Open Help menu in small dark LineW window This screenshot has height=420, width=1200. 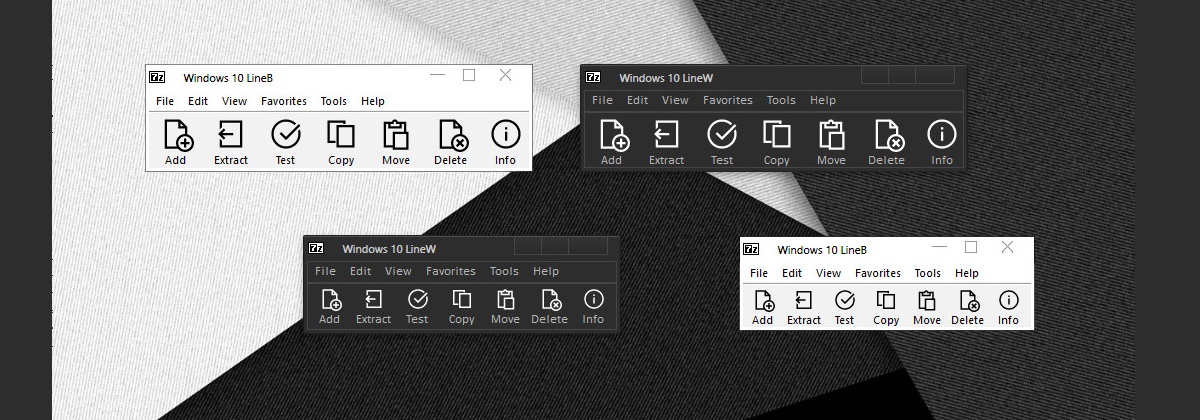tap(546, 271)
